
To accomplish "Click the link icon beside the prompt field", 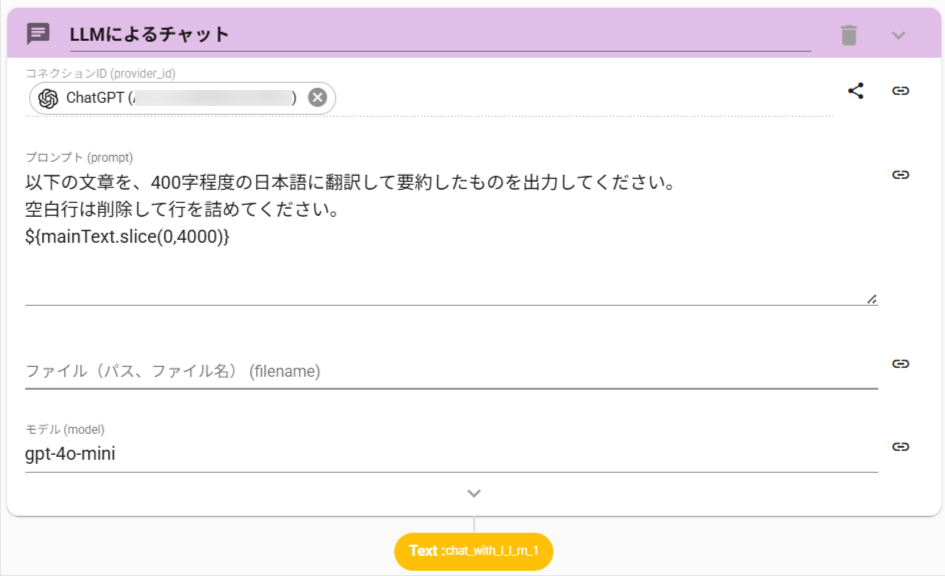I will click(901, 175).
